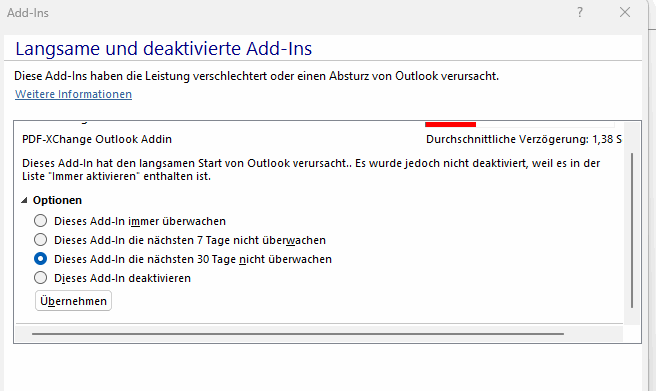The height and width of the screenshot is (391, 656).
Task: Click the Langsame und deaktivierte Add-Ins heading
Action: [x=164, y=49]
